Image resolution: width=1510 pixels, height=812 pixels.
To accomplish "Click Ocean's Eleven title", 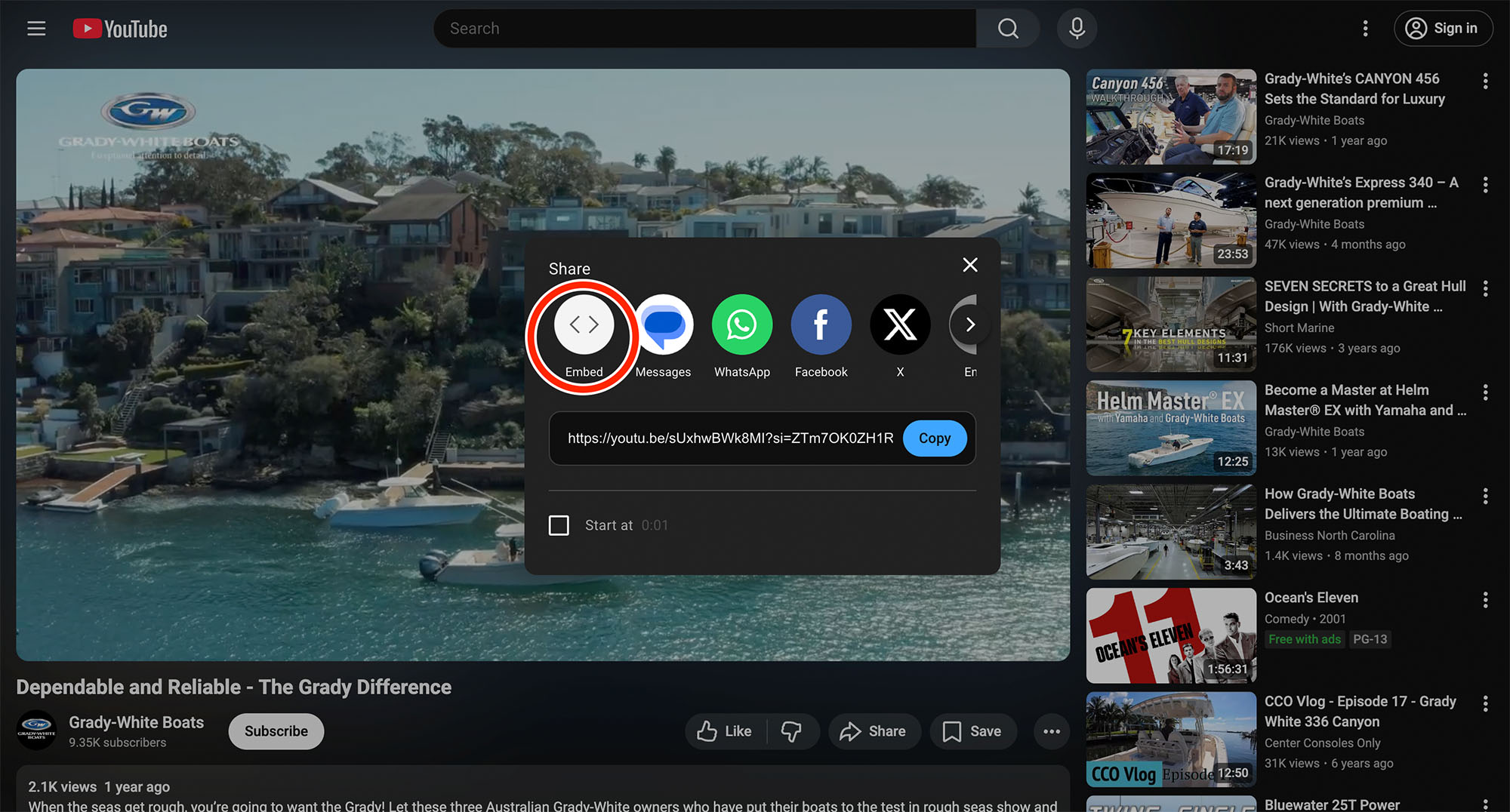I will [1311, 598].
